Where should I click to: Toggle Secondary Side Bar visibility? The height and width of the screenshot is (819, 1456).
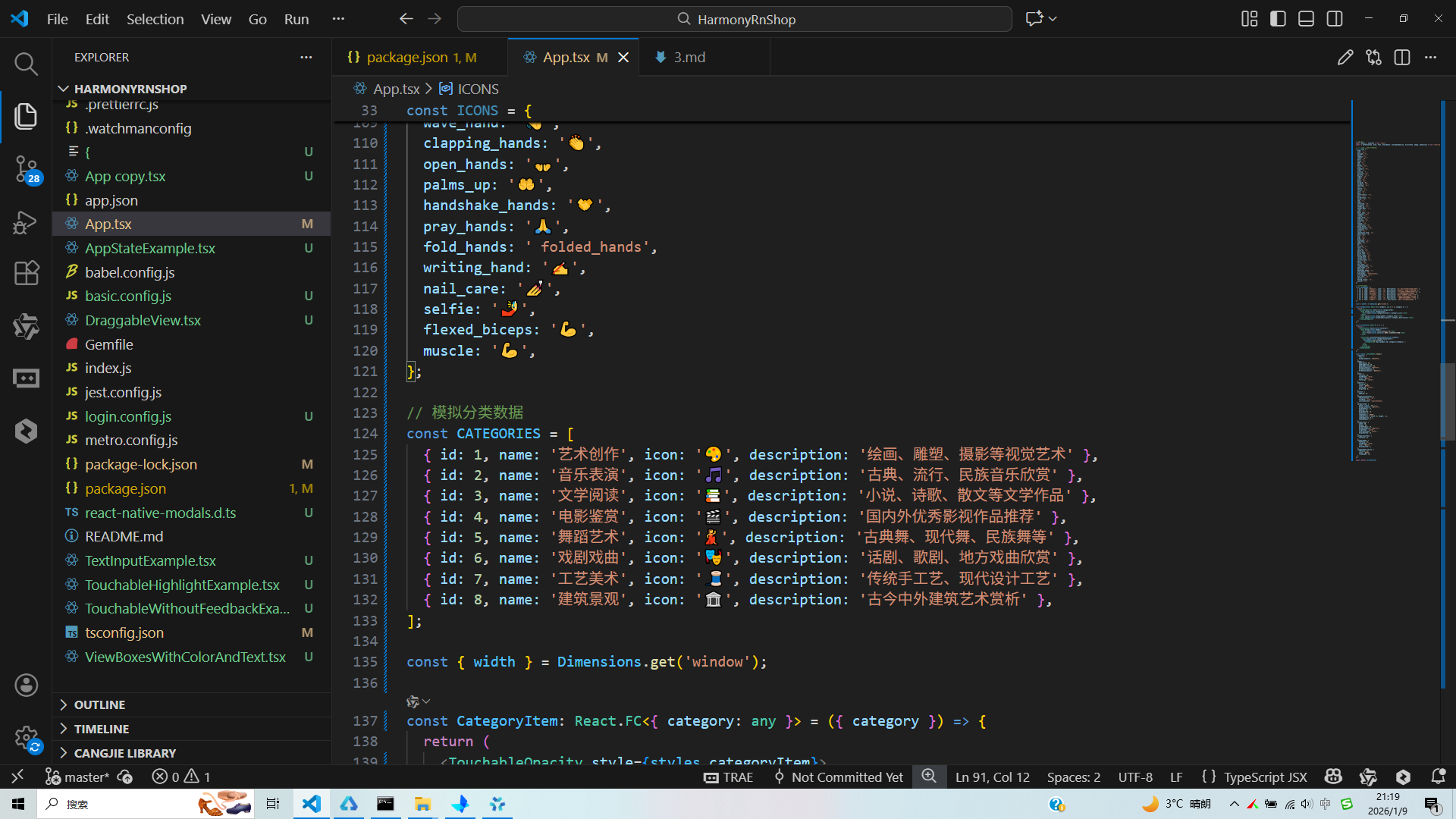(x=1335, y=19)
